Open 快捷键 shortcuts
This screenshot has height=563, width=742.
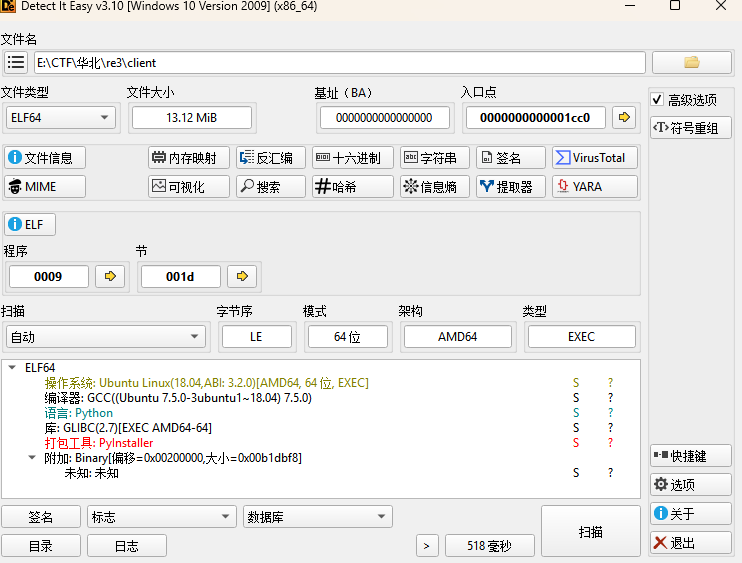coord(690,456)
